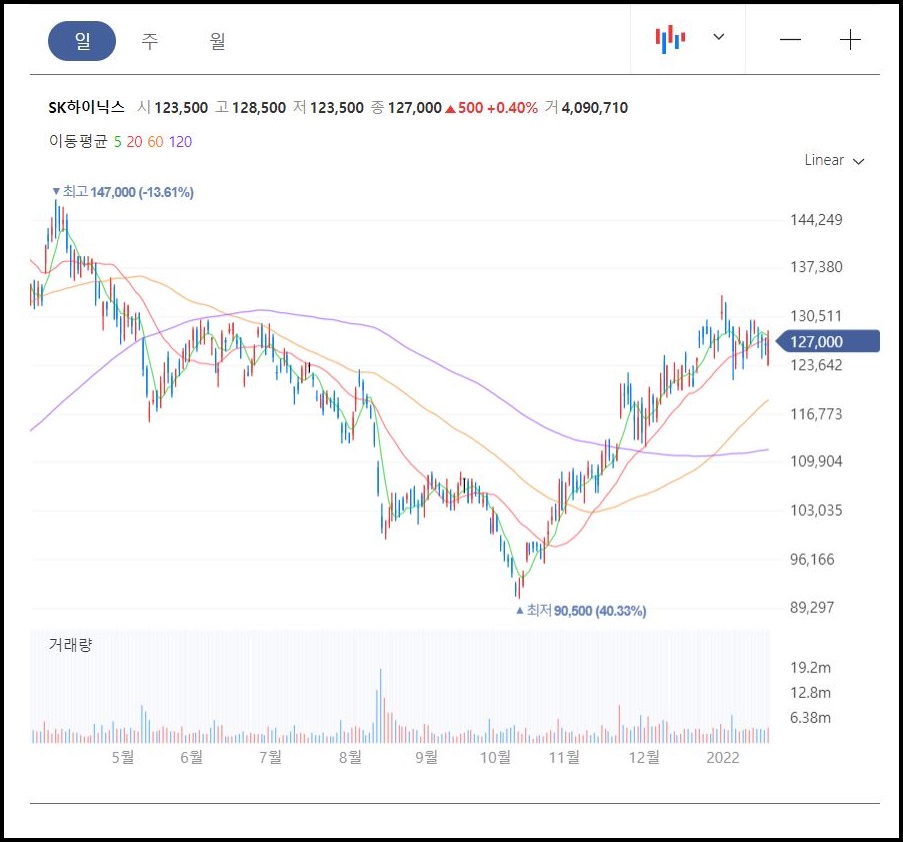This screenshot has height=842, width=903.
Task: Zoom in with the plus icon
Action: click(x=850, y=40)
